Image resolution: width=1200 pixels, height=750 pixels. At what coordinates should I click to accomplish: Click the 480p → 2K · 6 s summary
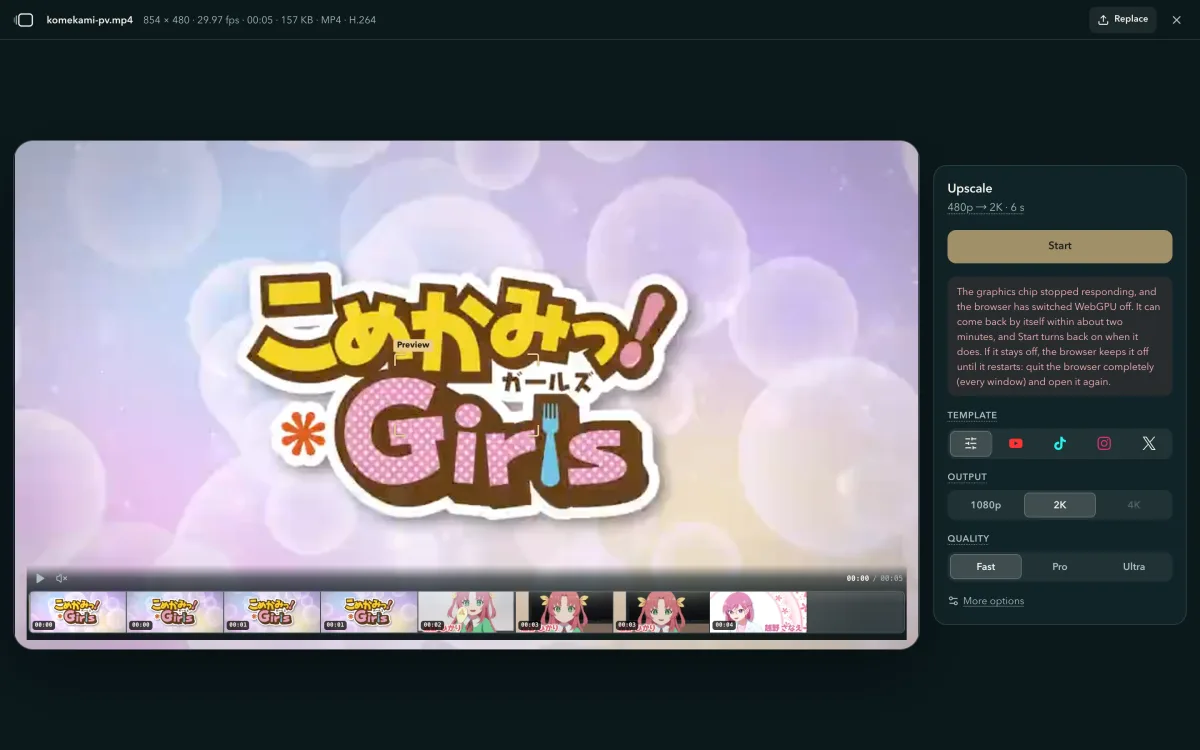(986, 207)
